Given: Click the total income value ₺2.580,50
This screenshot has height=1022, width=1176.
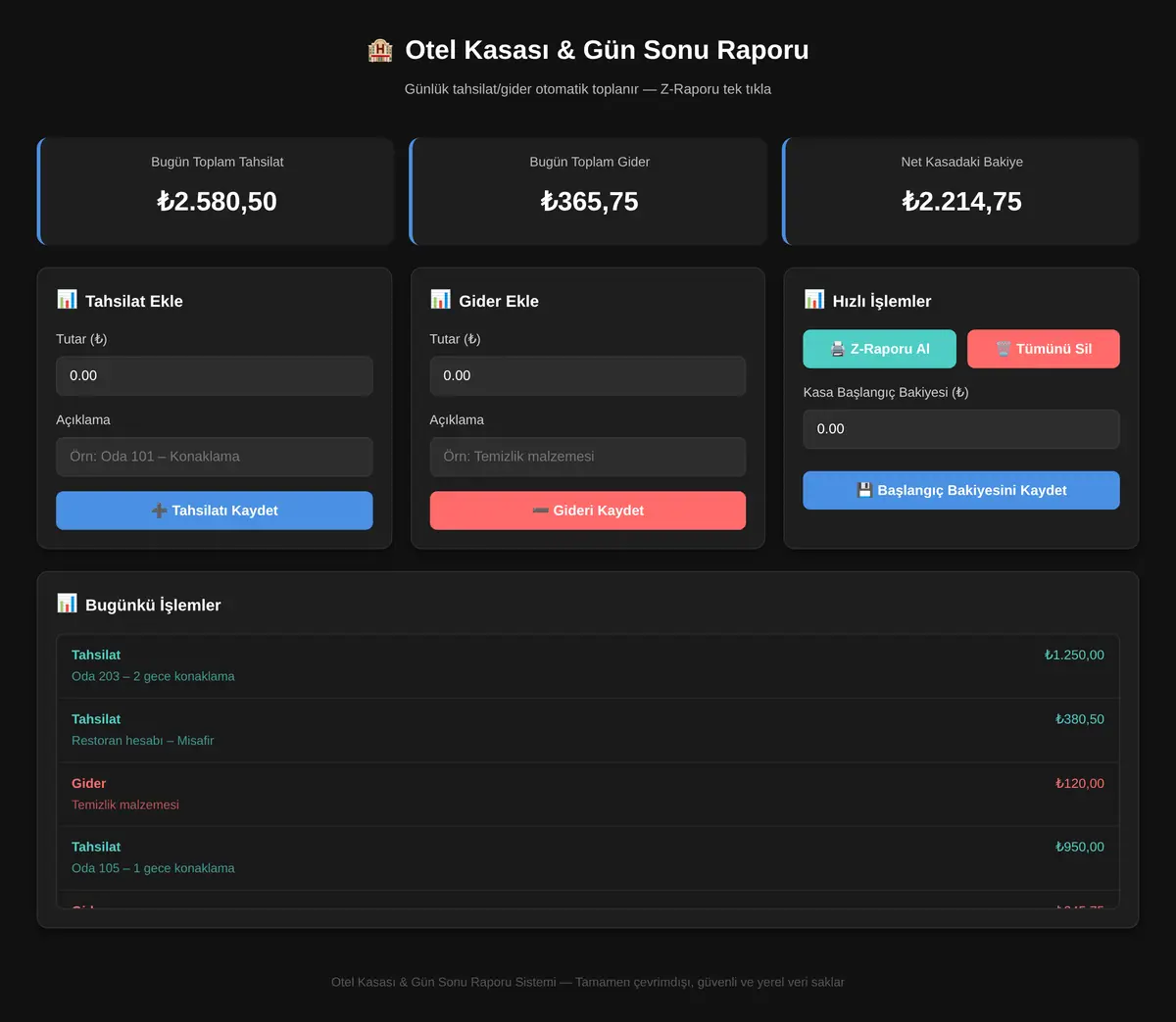Looking at the screenshot, I should [217, 201].
